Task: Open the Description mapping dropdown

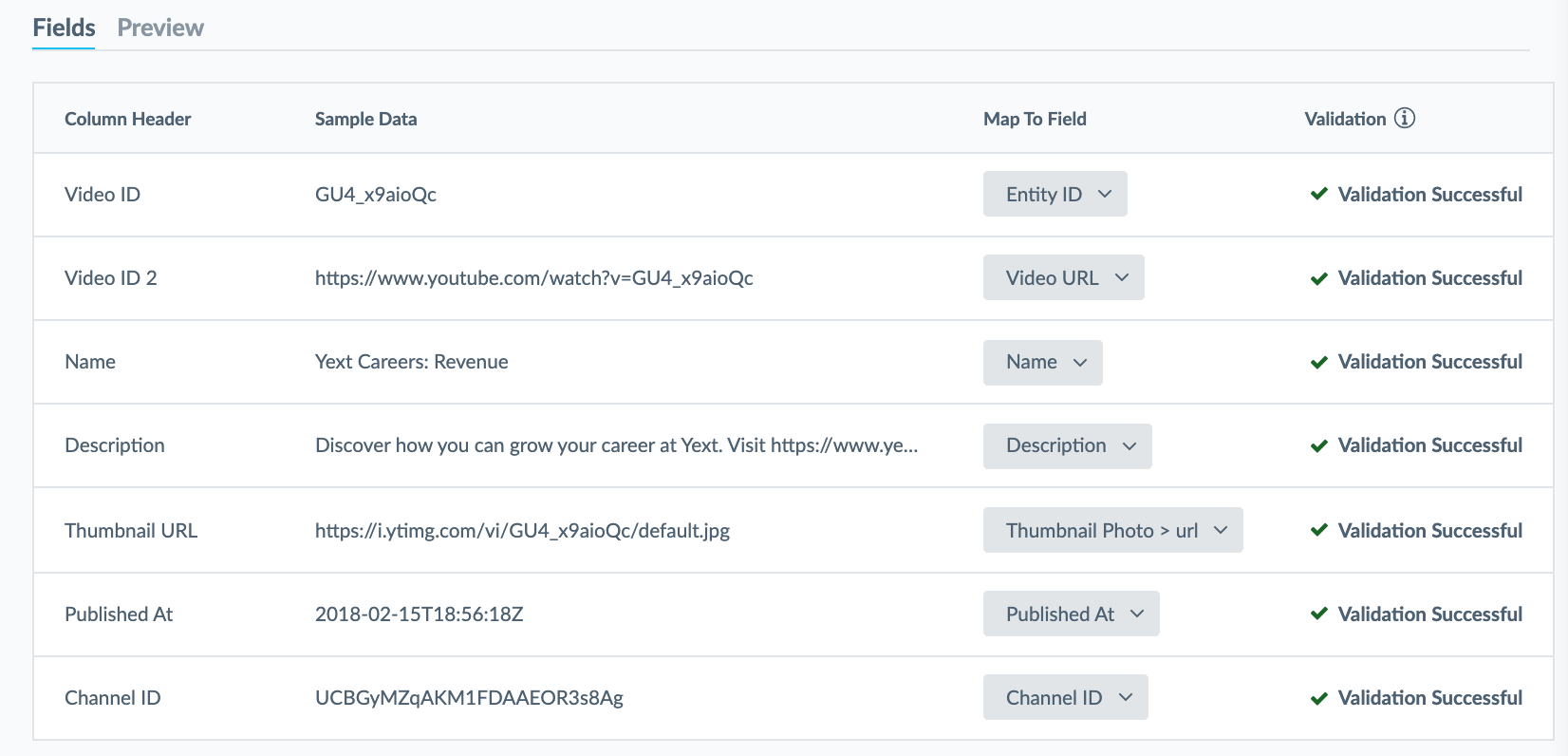Action: click(1068, 445)
